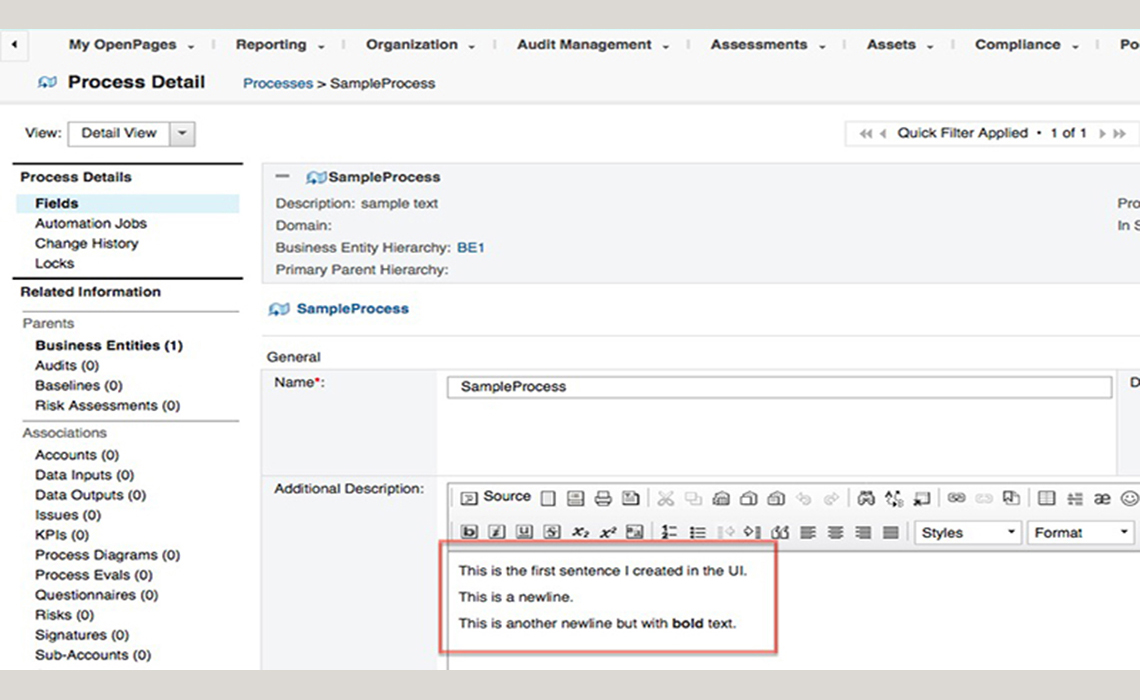Collapse the SampleProcess header section
Screen dimensions: 1140x700
(x=283, y=176)
